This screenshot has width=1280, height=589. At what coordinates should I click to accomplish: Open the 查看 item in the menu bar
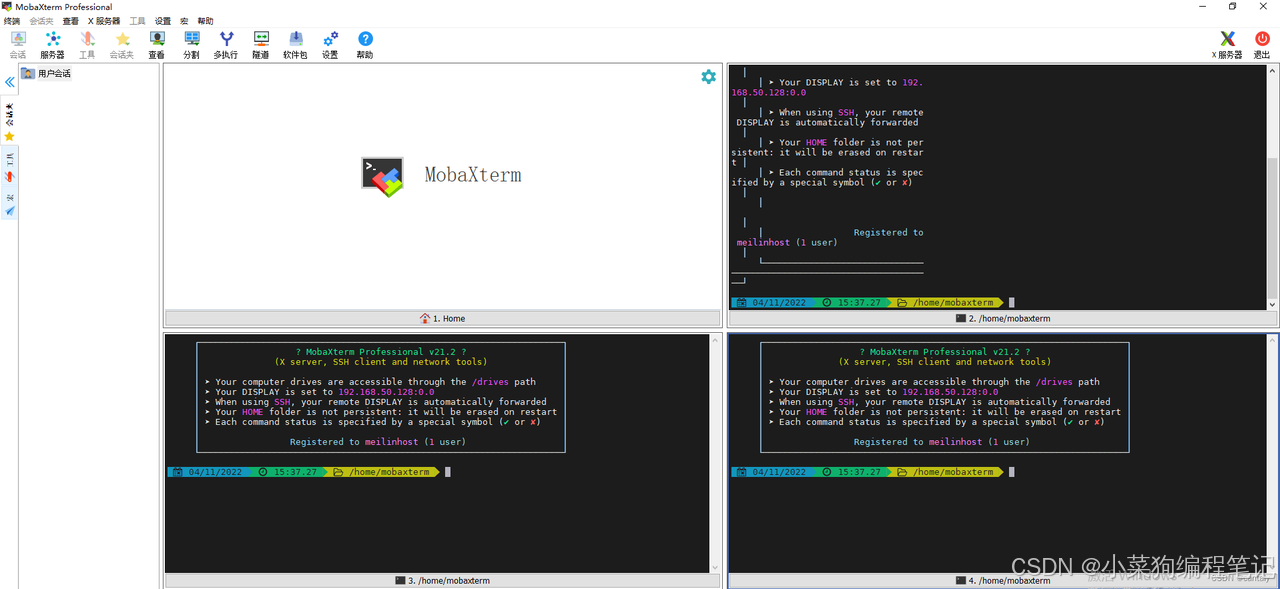(70, 21)
